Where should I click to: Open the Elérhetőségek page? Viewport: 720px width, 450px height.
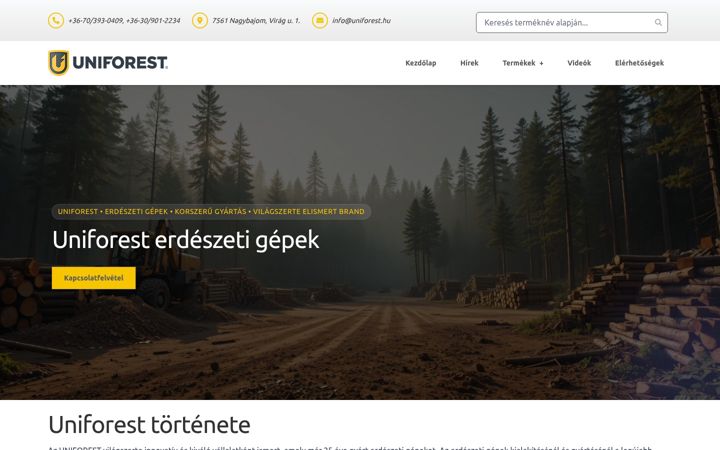click(639, 63)
